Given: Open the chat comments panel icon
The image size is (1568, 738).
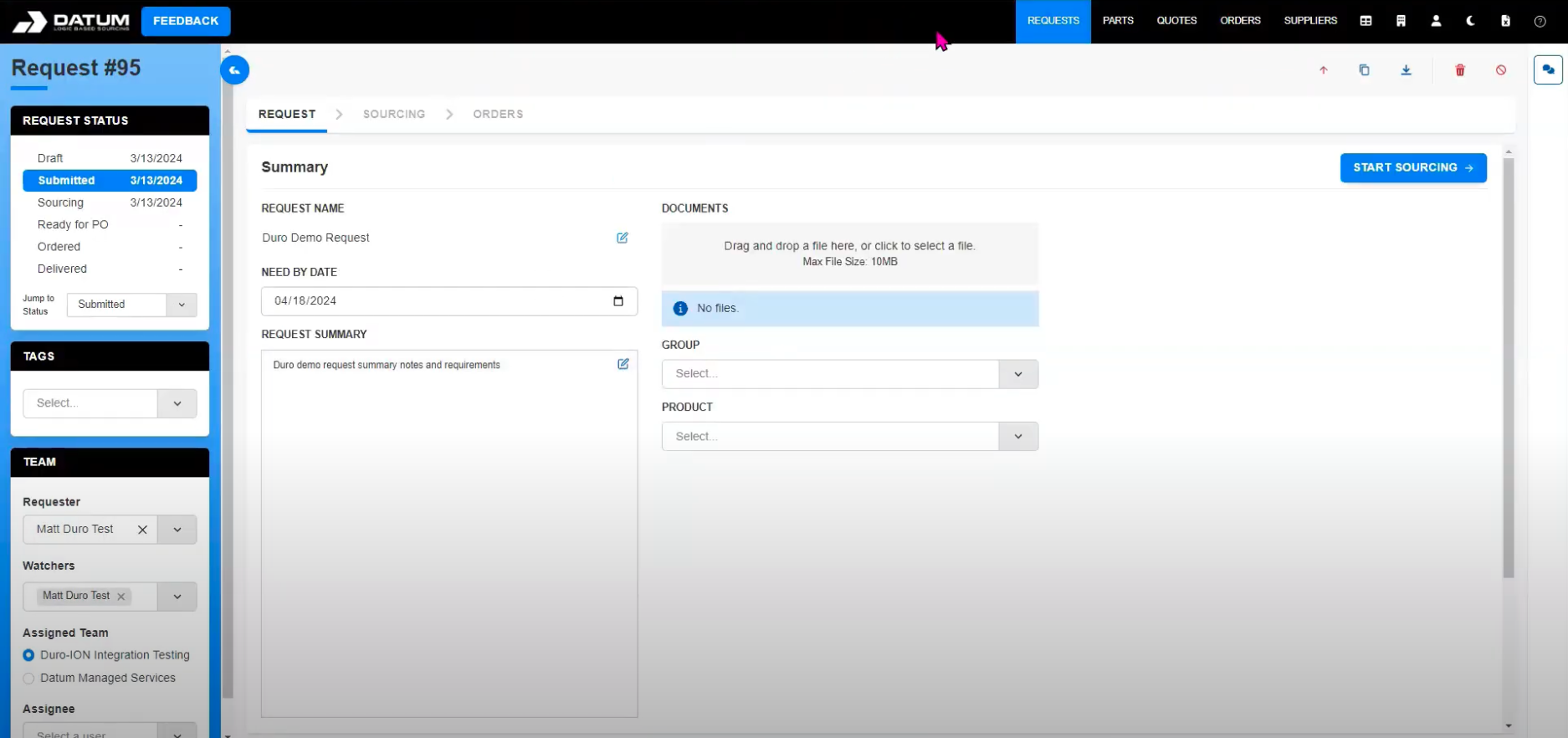Looking at the screenshot, I should click(1548, 70).
